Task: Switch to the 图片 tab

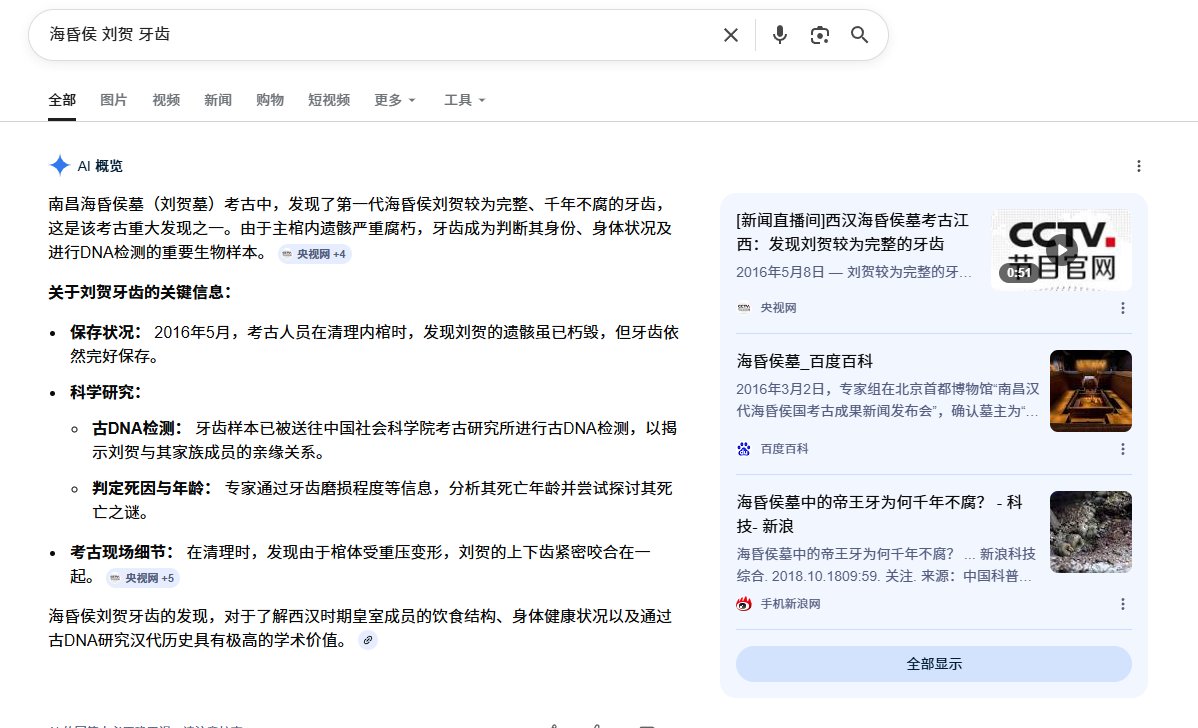Action: (x=113, y=100)
